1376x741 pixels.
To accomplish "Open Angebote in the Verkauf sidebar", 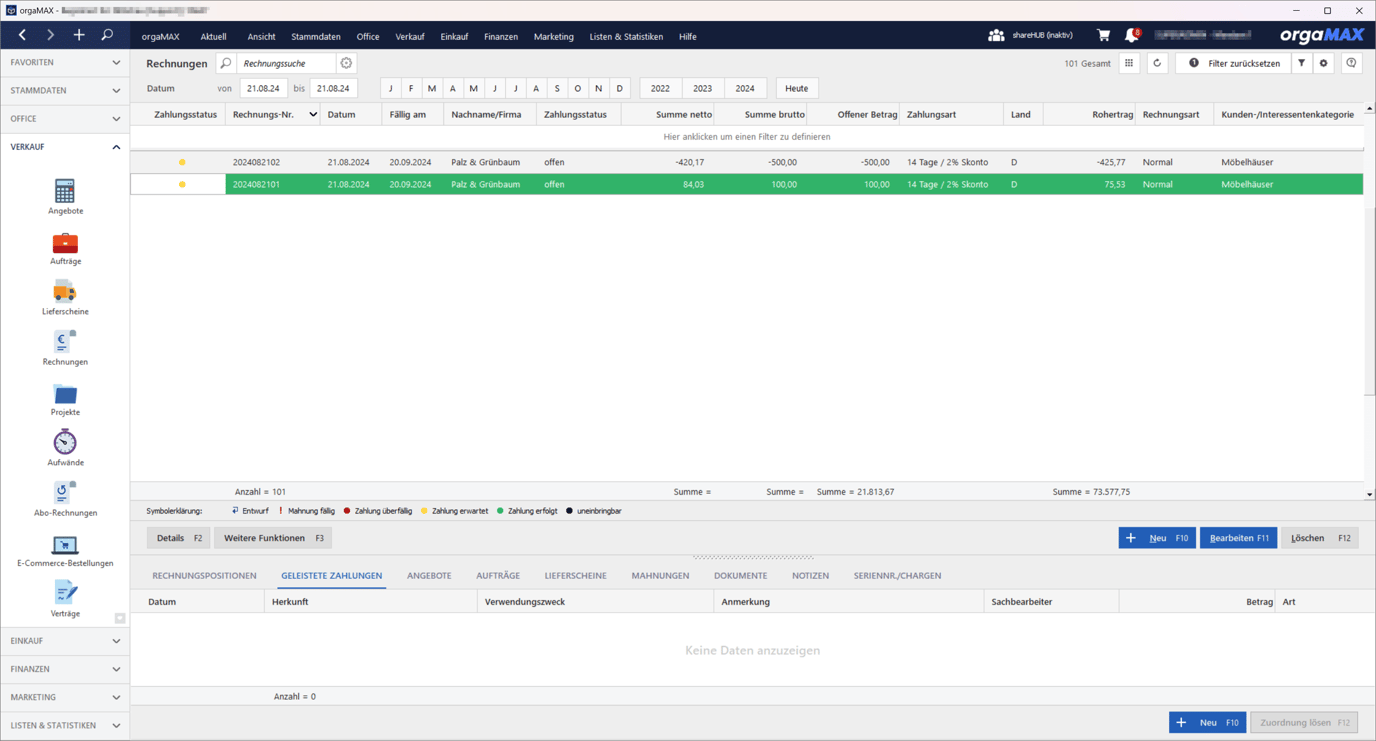I will pyautogui.click(x=65, y=192).
